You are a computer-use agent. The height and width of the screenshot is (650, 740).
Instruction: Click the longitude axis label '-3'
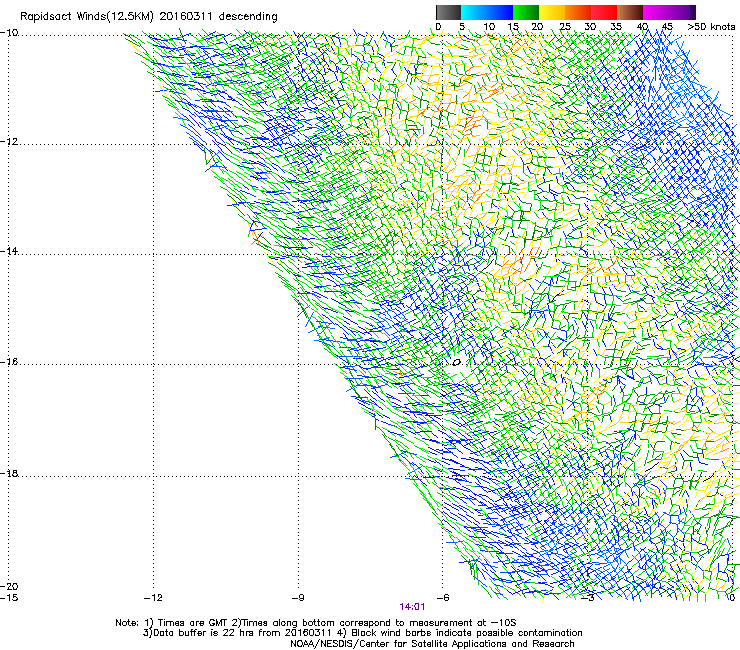pos(588,598)
